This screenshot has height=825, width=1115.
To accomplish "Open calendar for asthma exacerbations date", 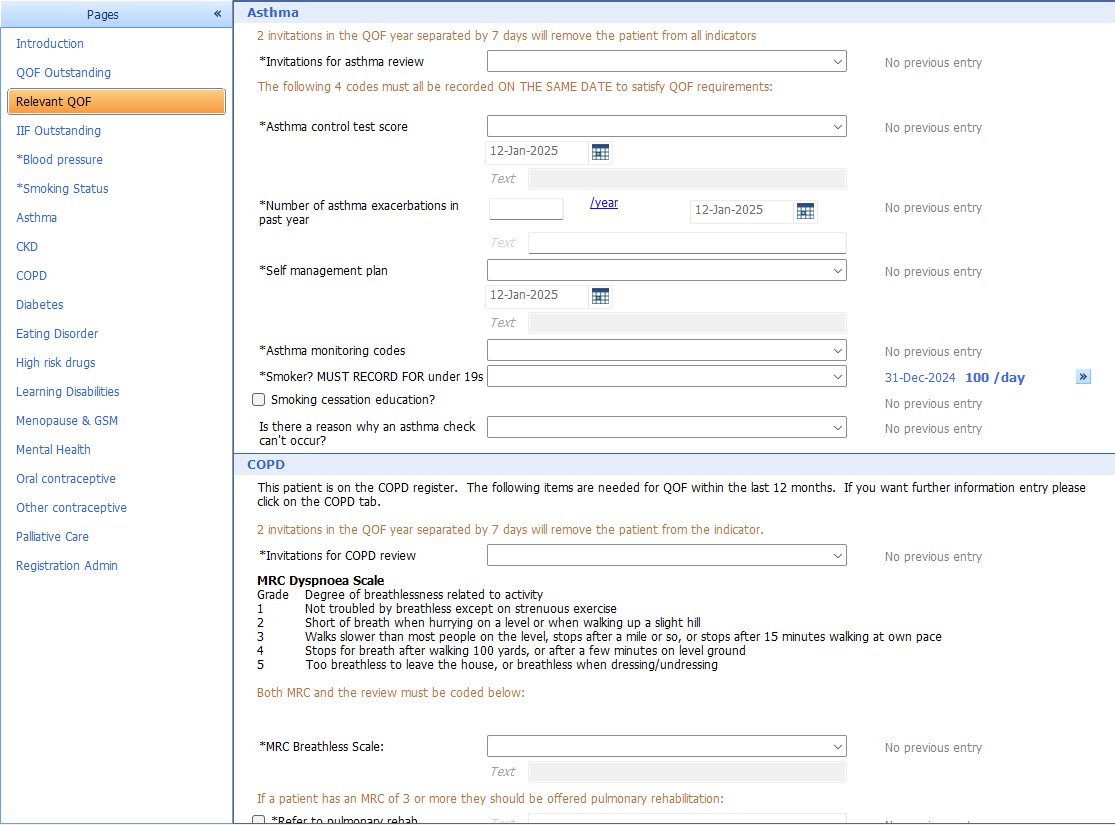I will tap(806, 211).
